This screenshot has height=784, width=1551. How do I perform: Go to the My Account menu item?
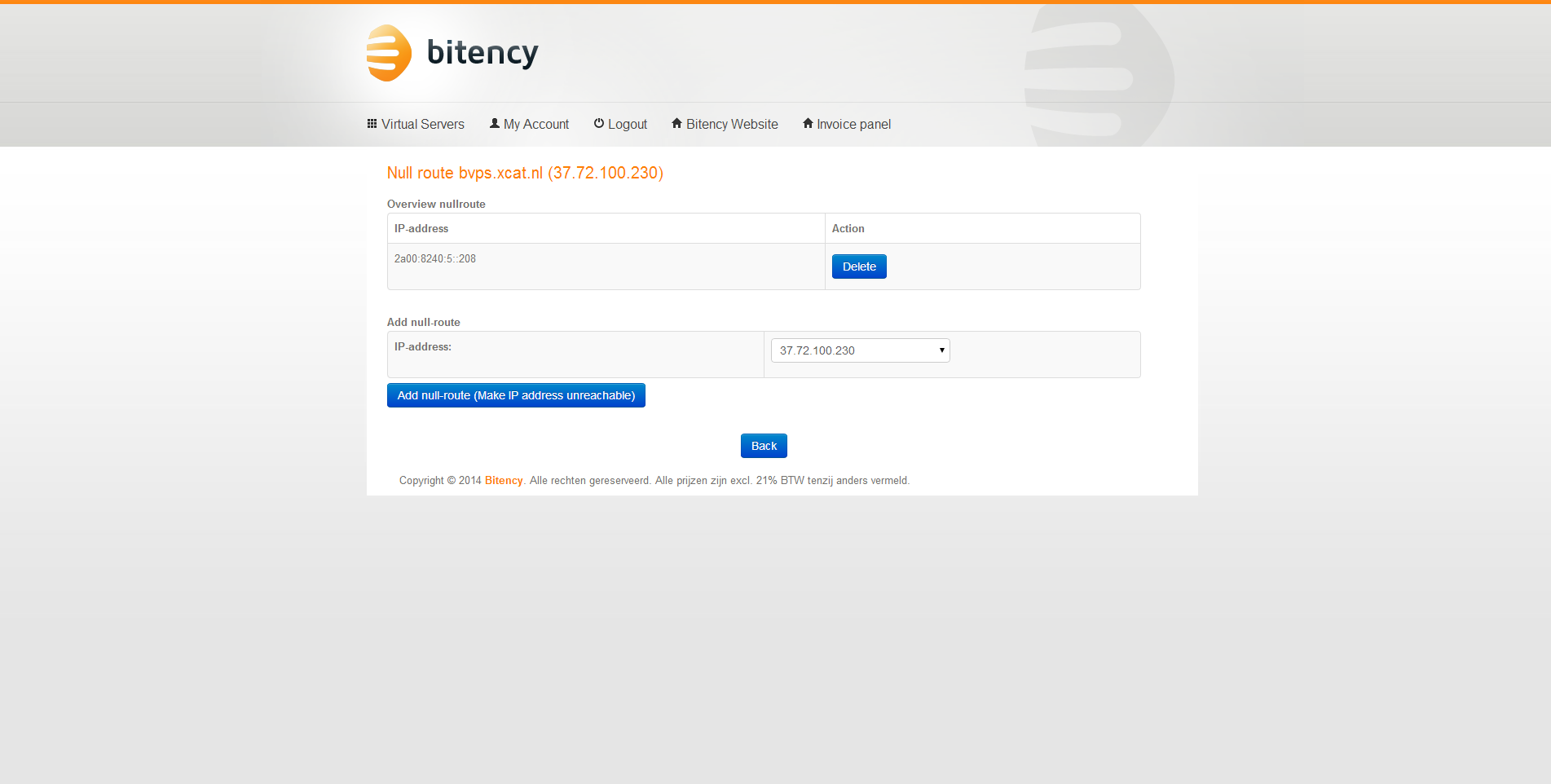536,125
